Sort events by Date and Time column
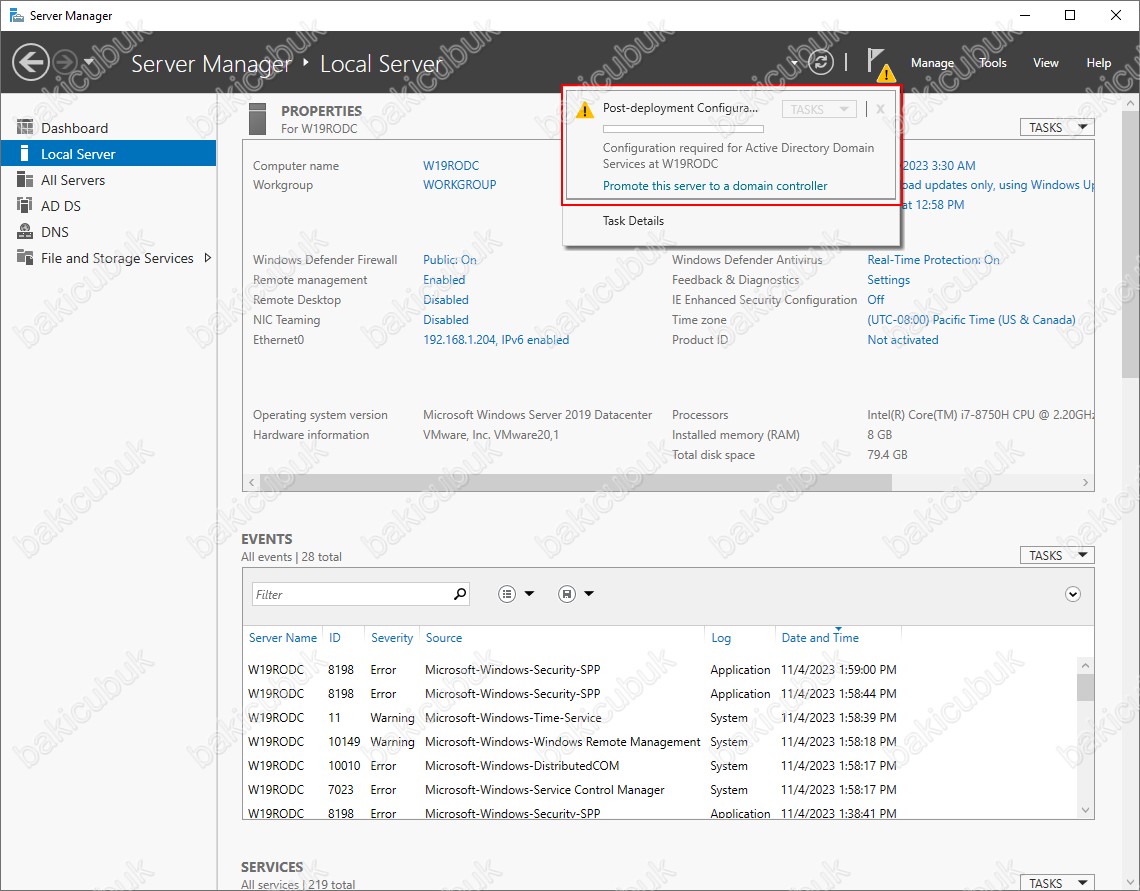The height and width of the screenshot is (891, 1140). (x=819, y=637)
